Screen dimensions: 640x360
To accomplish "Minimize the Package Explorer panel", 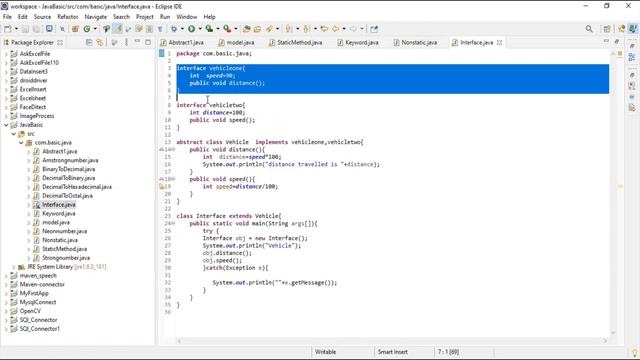I will coord(138,42).
